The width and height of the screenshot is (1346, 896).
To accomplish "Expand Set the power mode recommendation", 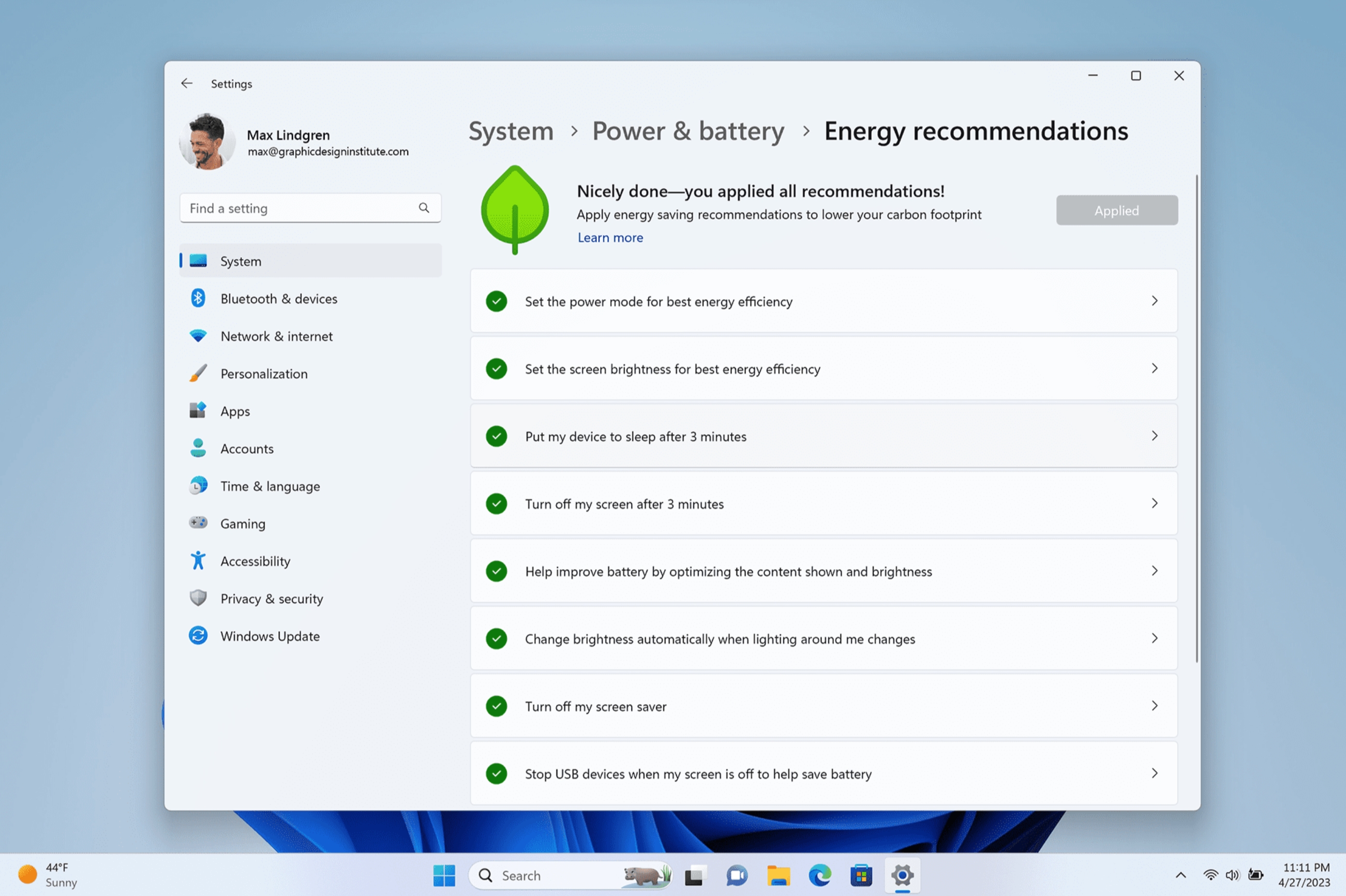I will tap(1155, 301).
